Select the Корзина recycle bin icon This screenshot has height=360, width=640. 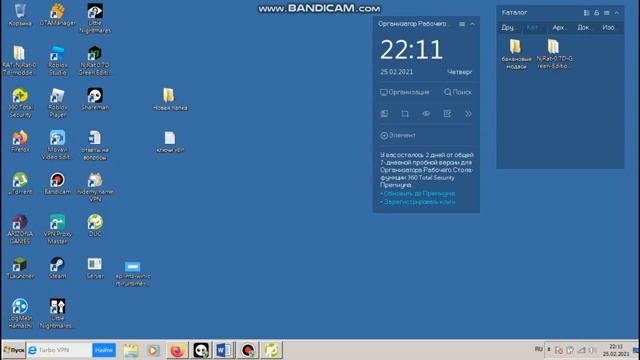pyautogui.click(x=20, y=15)
